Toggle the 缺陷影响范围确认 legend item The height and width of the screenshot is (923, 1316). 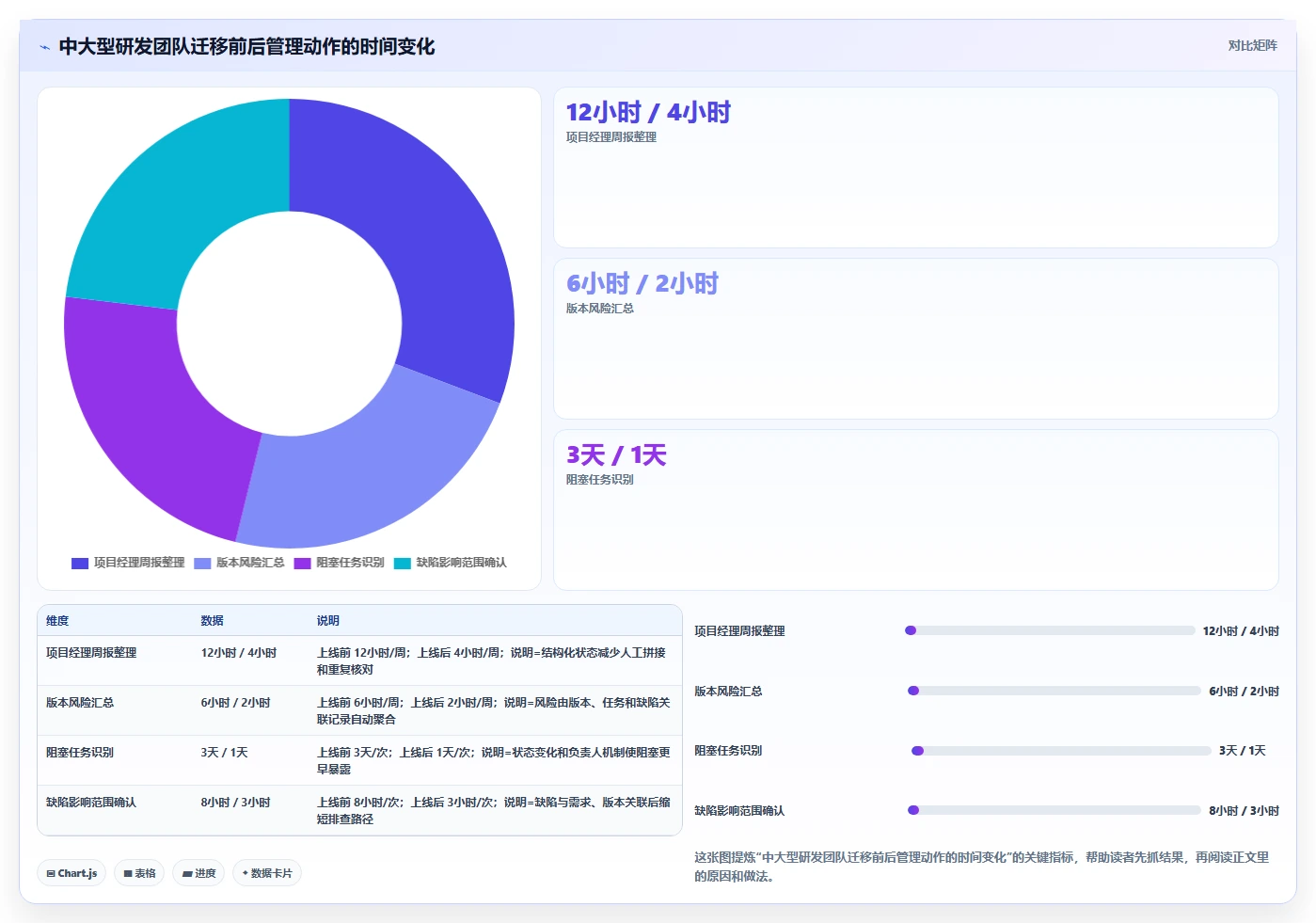point(450,563)
